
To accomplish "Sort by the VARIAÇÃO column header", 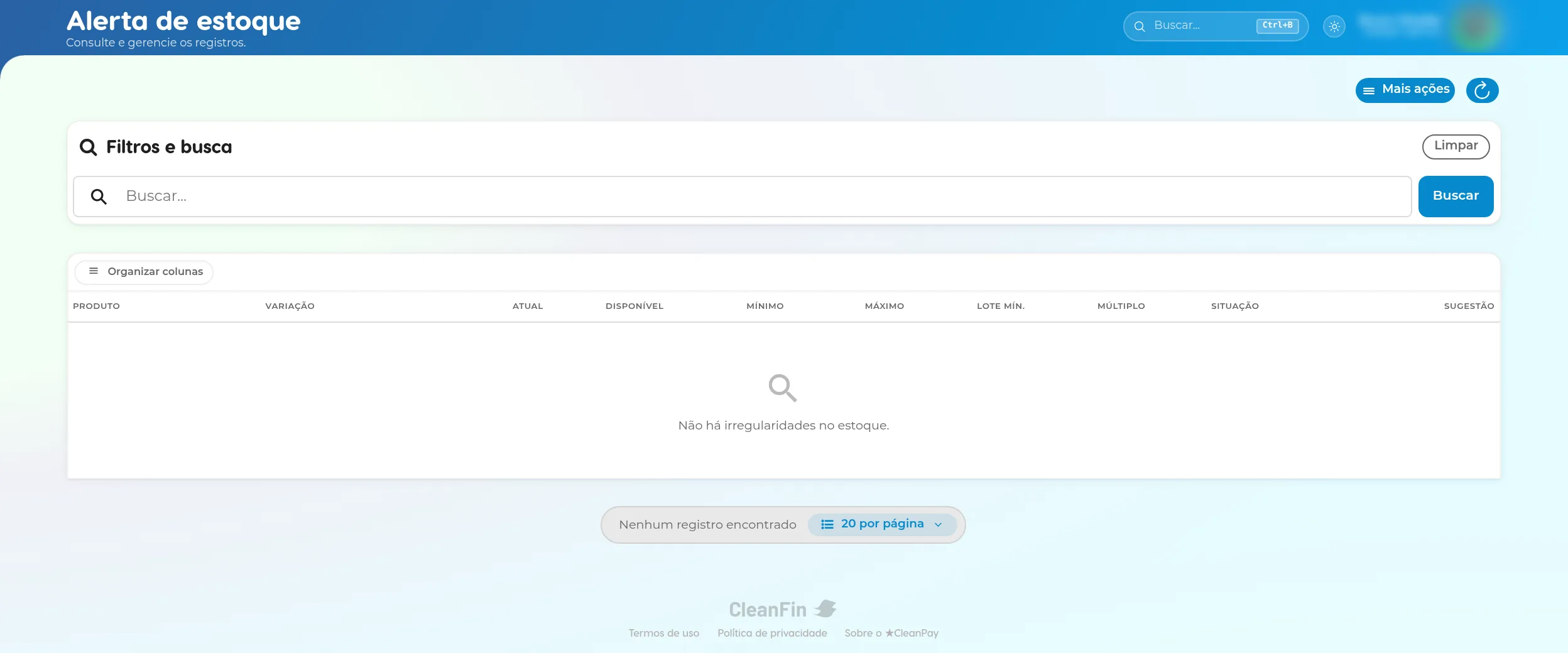I will click(290, 306).
